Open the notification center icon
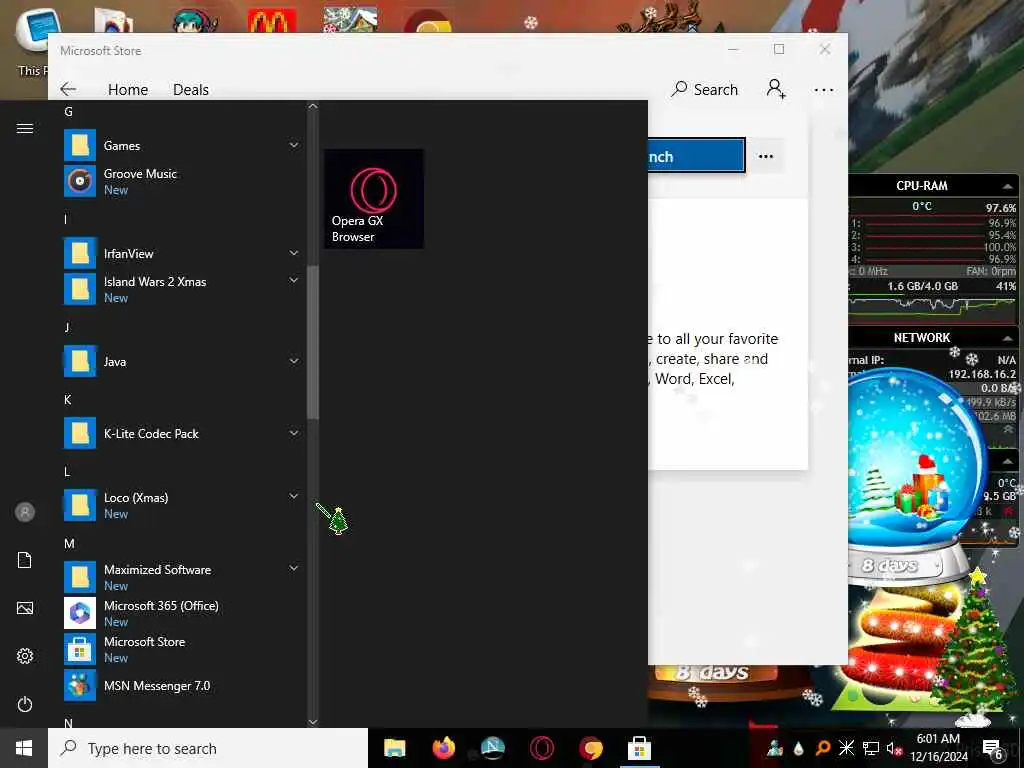 click(993, 749)
